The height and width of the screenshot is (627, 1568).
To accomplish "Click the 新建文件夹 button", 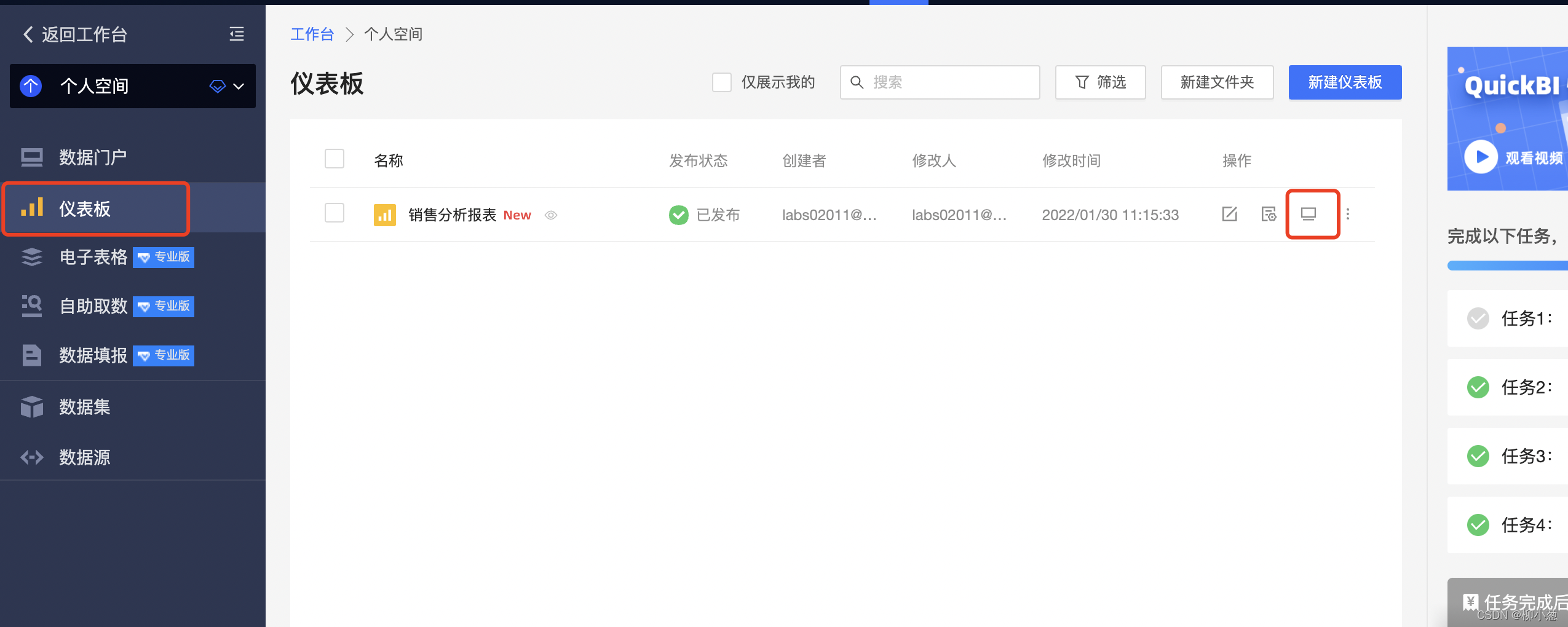I will [x=1217, y=82].
